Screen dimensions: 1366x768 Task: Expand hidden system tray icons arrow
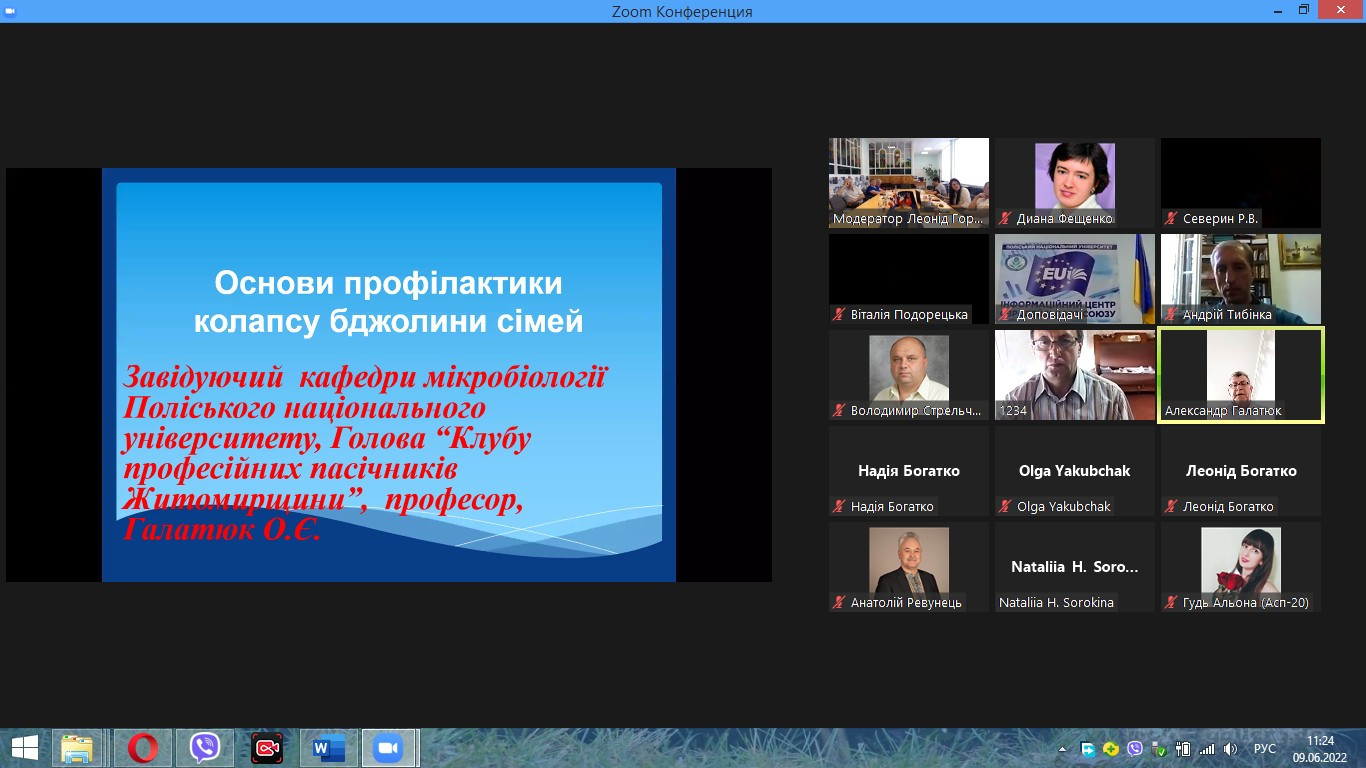[1062, 749]
